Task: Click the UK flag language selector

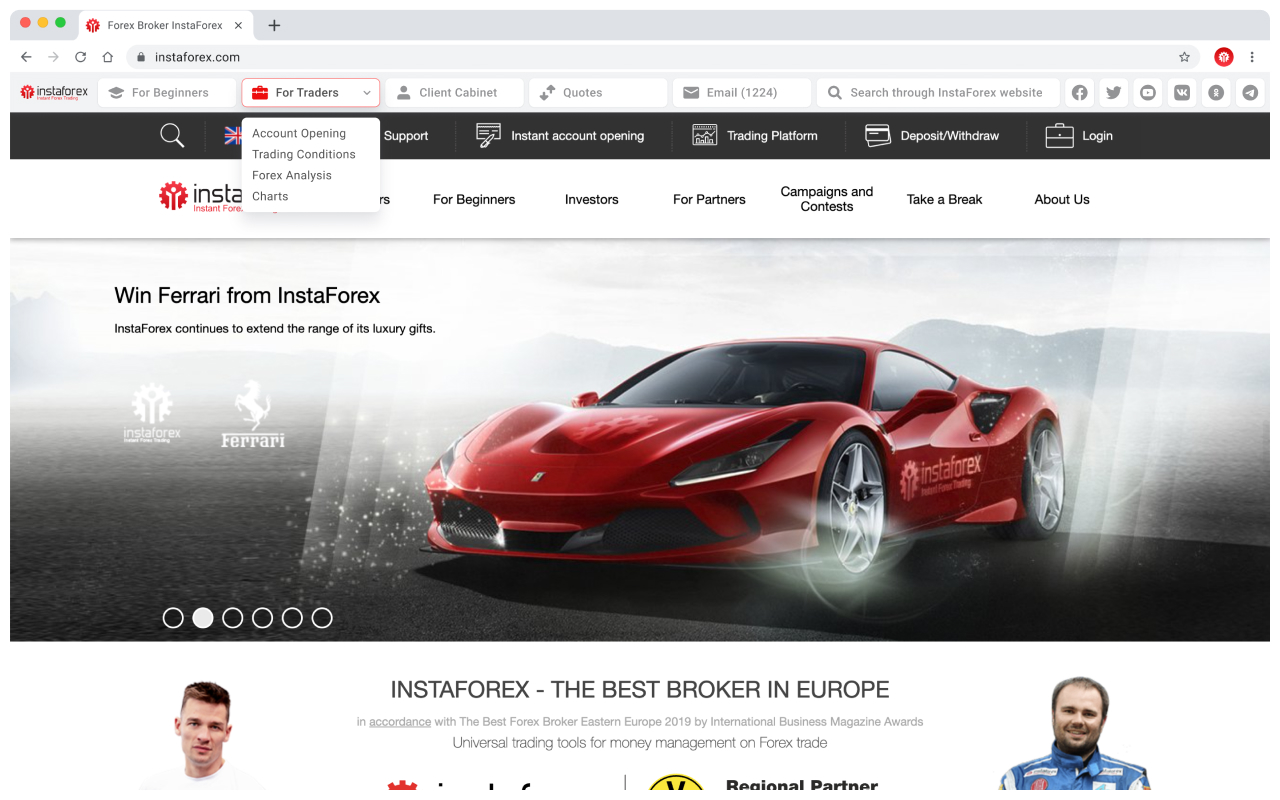Action: (233, 135)
